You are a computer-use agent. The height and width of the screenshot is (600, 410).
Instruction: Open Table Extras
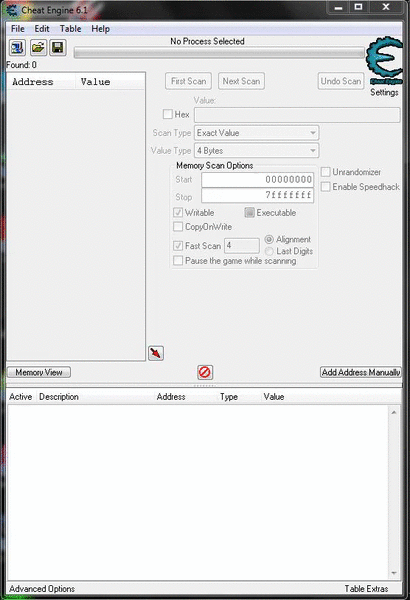click(x=366, y=589)
